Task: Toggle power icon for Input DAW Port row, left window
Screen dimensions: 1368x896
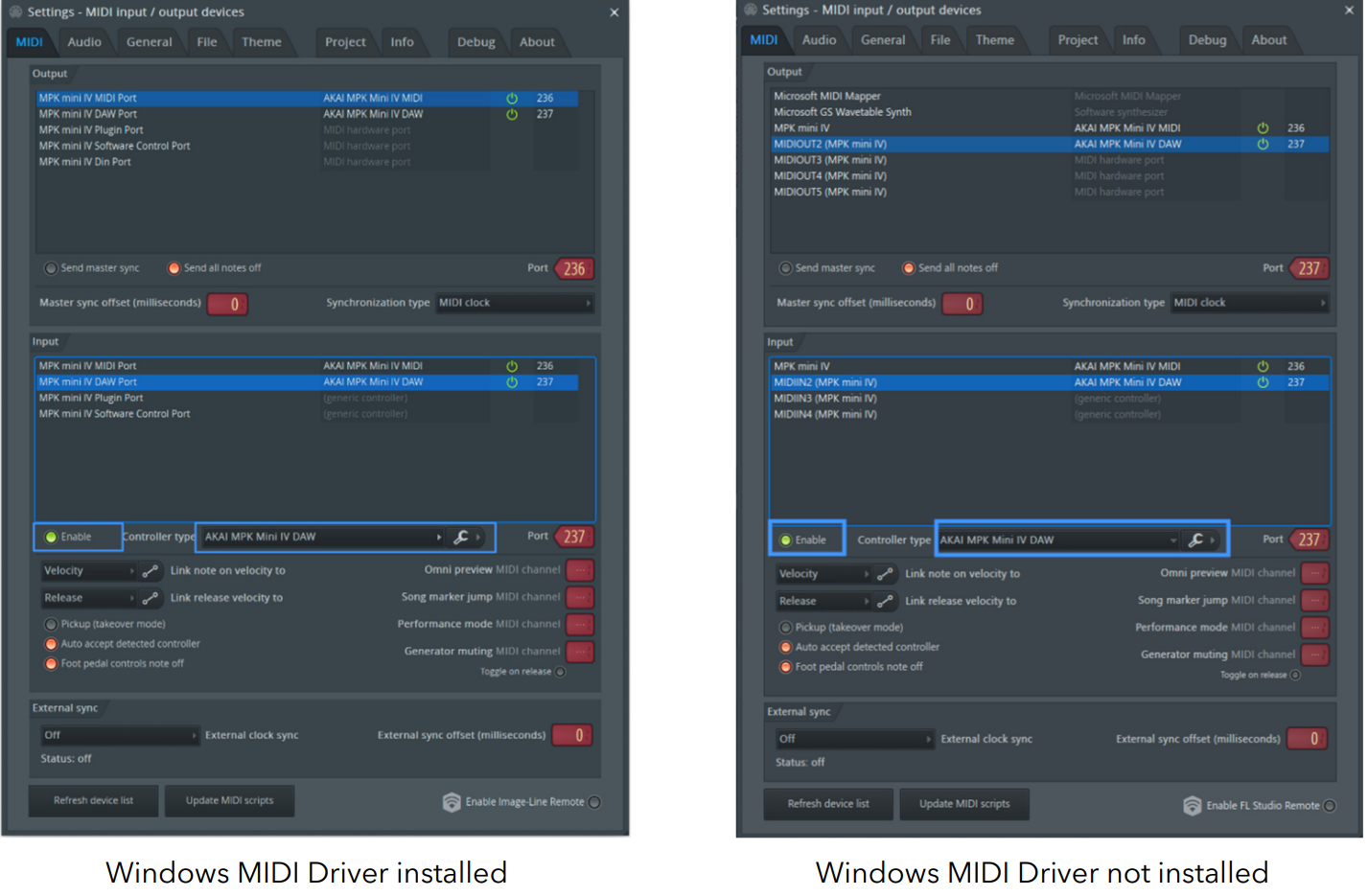Action: click(512, 382)
